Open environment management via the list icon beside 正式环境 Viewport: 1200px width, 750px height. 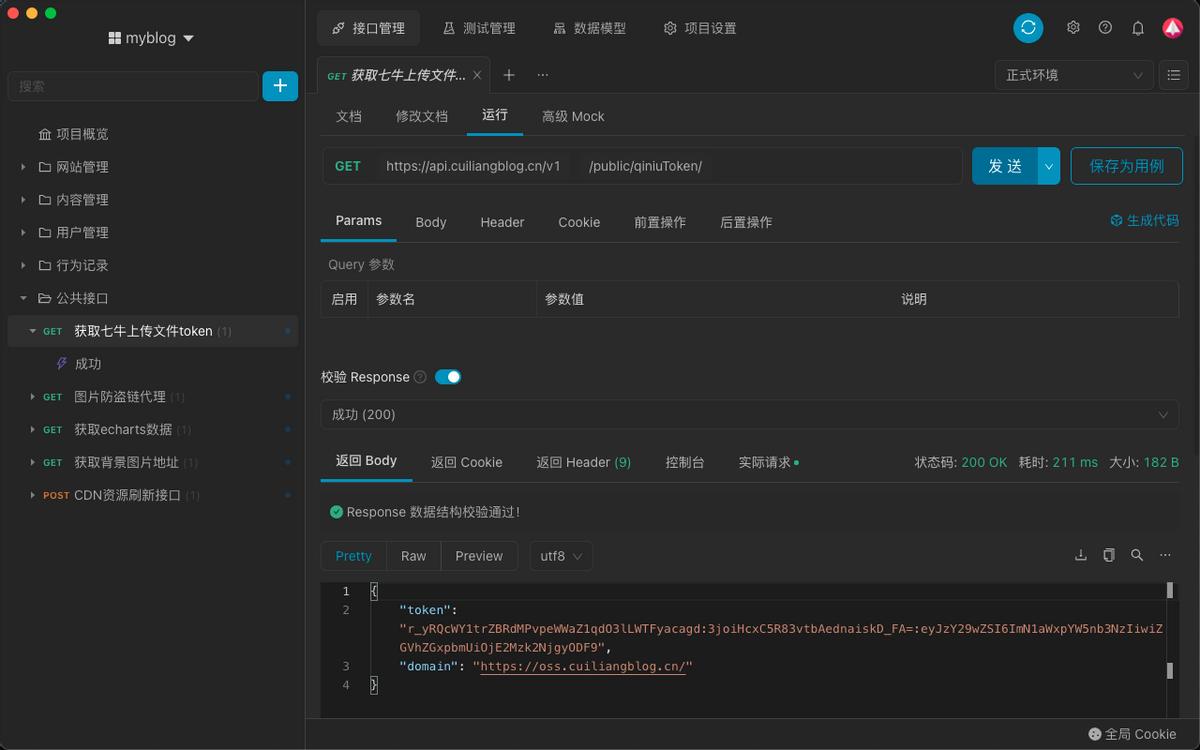click(x=1173, y=74)
